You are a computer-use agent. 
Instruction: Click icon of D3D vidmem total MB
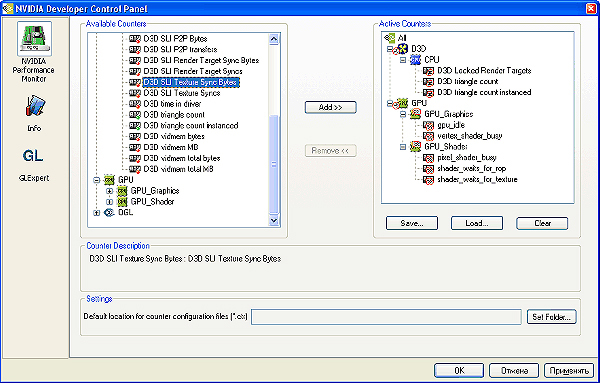coord(135,169)
